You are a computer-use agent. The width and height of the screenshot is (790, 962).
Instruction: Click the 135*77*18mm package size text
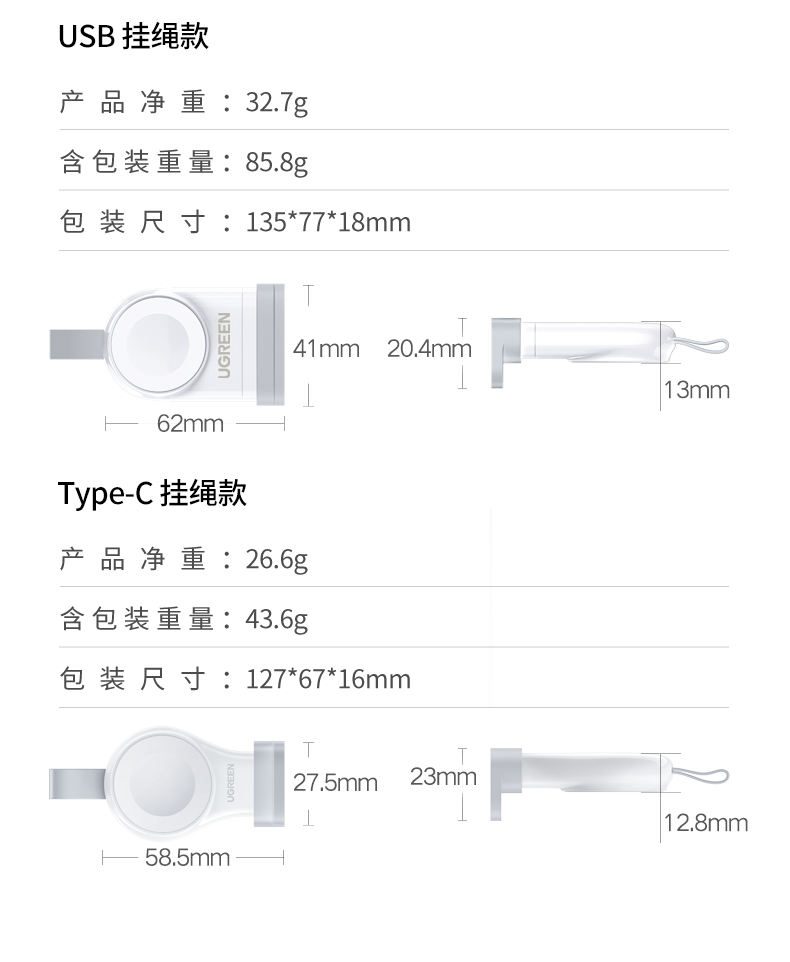(328, 221)
